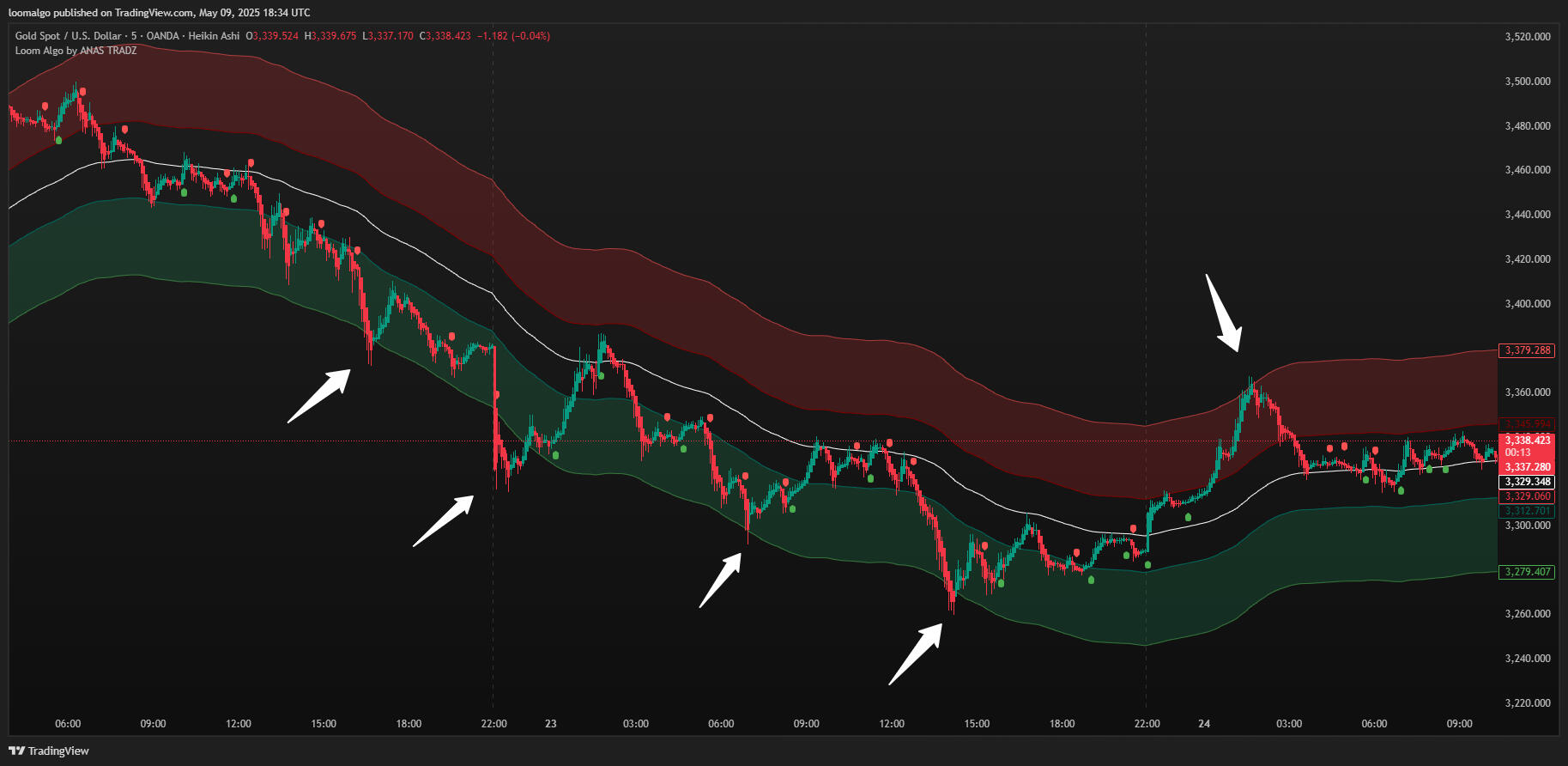This screenshot has height=766, width=1568.
Task: Click the red current price label 3,338.423
Action: (1528, 441)
